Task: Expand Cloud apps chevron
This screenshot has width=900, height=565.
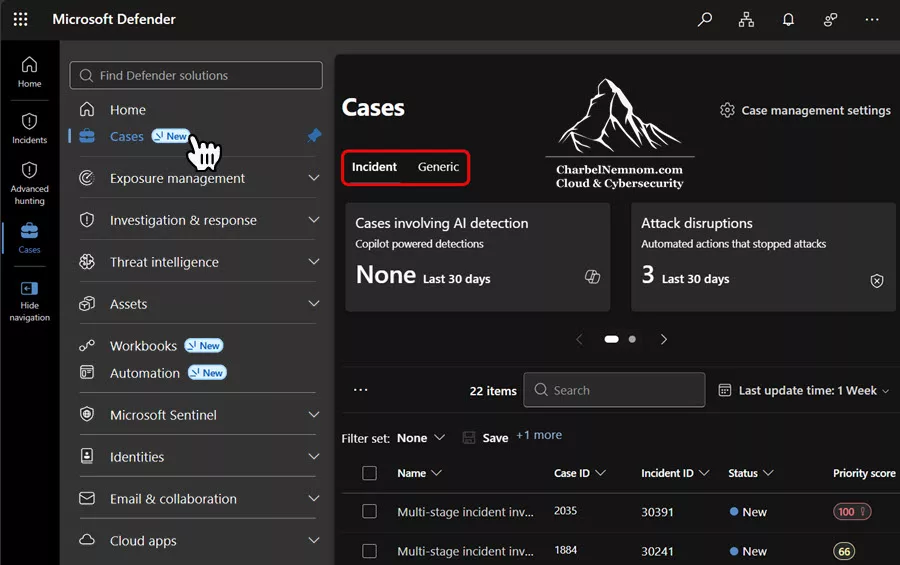Action: click(x=313, y=540)
